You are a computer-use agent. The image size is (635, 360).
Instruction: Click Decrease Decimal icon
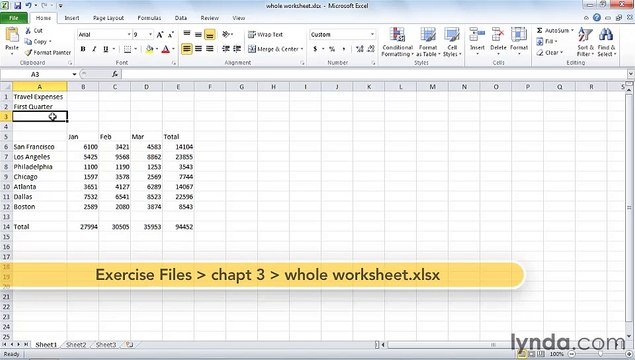(x=371, y=49)
